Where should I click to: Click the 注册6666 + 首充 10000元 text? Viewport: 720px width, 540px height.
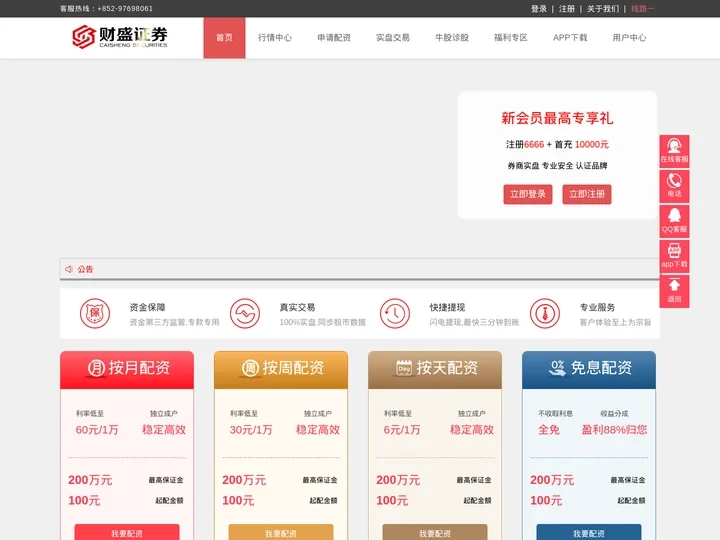pyautogui.click(x=557, y=145)
